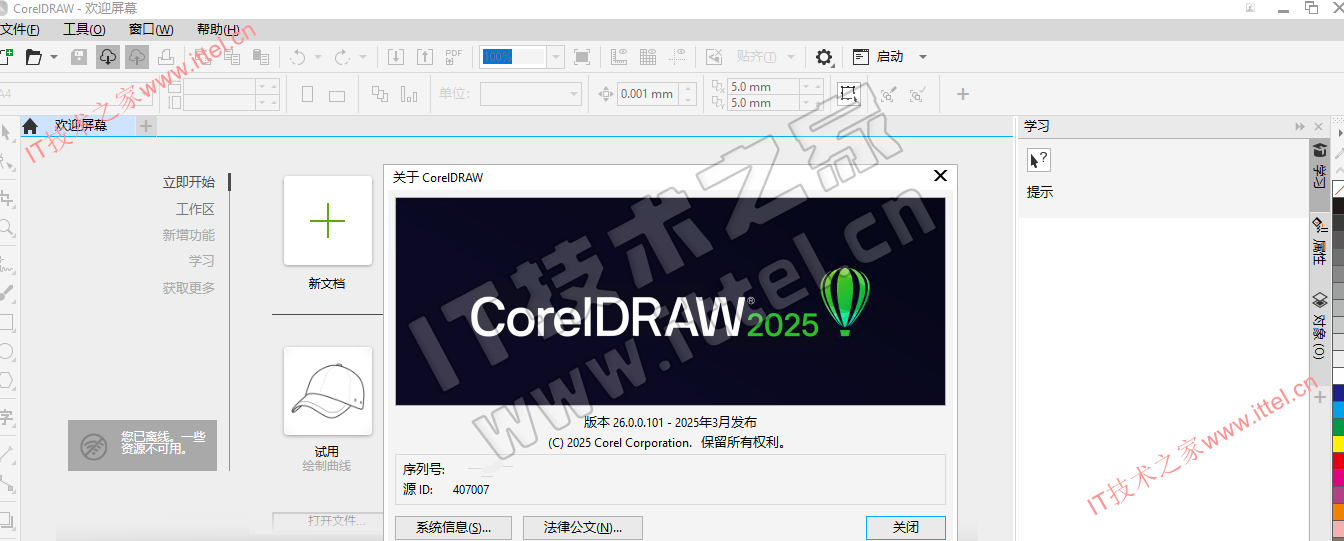The image size is (1344, 541).
Task: Open the 窗口 menu
Action: click(151, 29)
